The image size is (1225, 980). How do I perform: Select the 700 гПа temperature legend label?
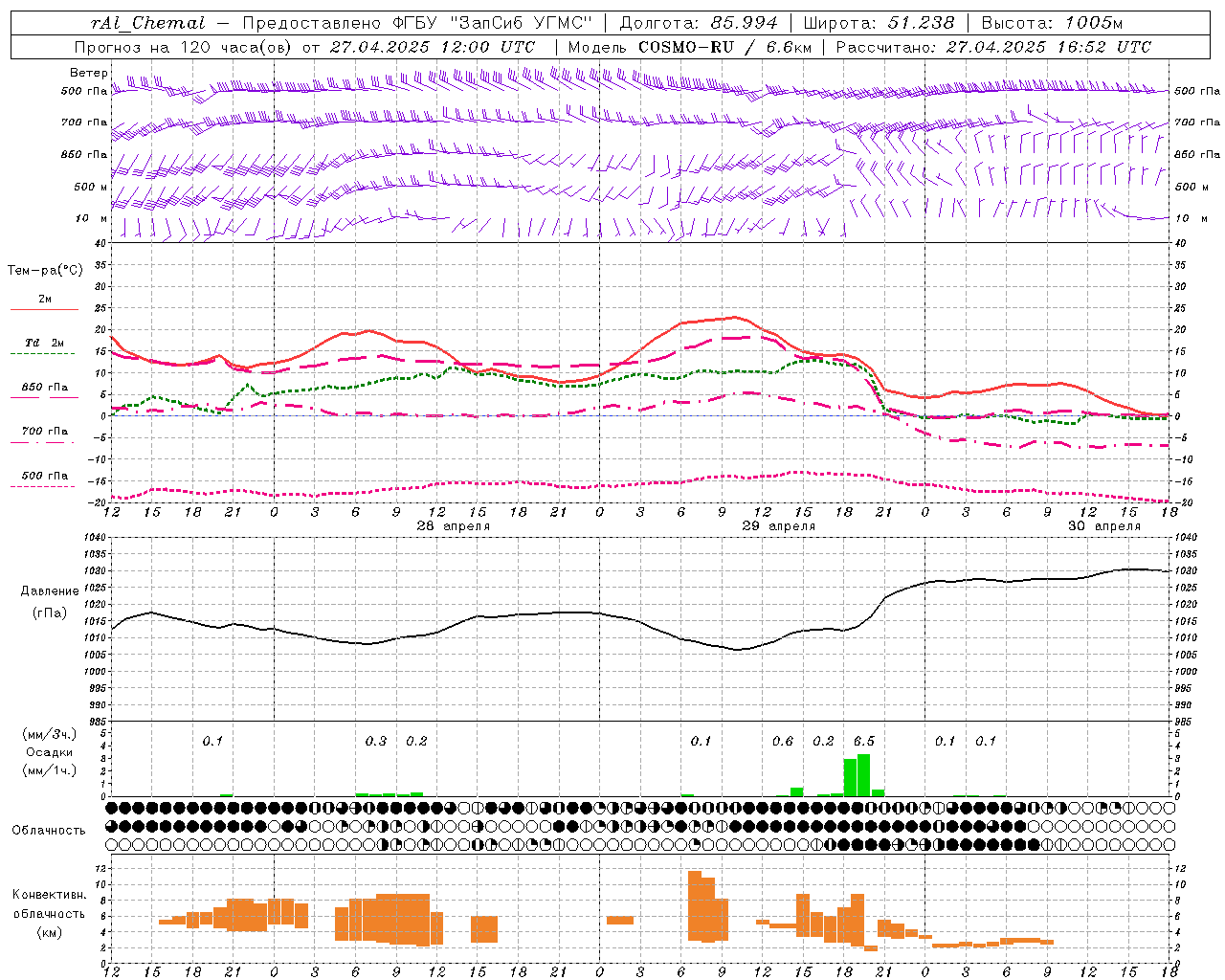coord(44,431)
